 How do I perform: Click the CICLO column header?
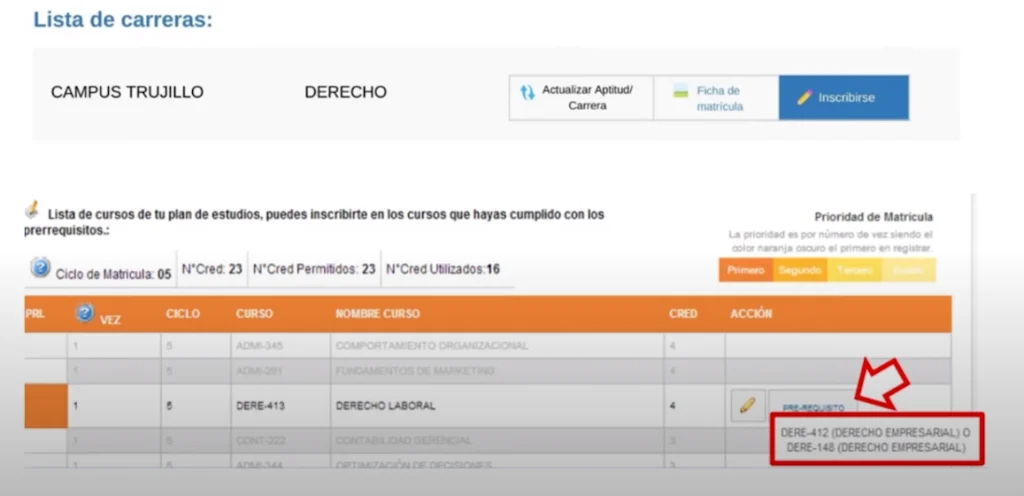pos(183,314)
